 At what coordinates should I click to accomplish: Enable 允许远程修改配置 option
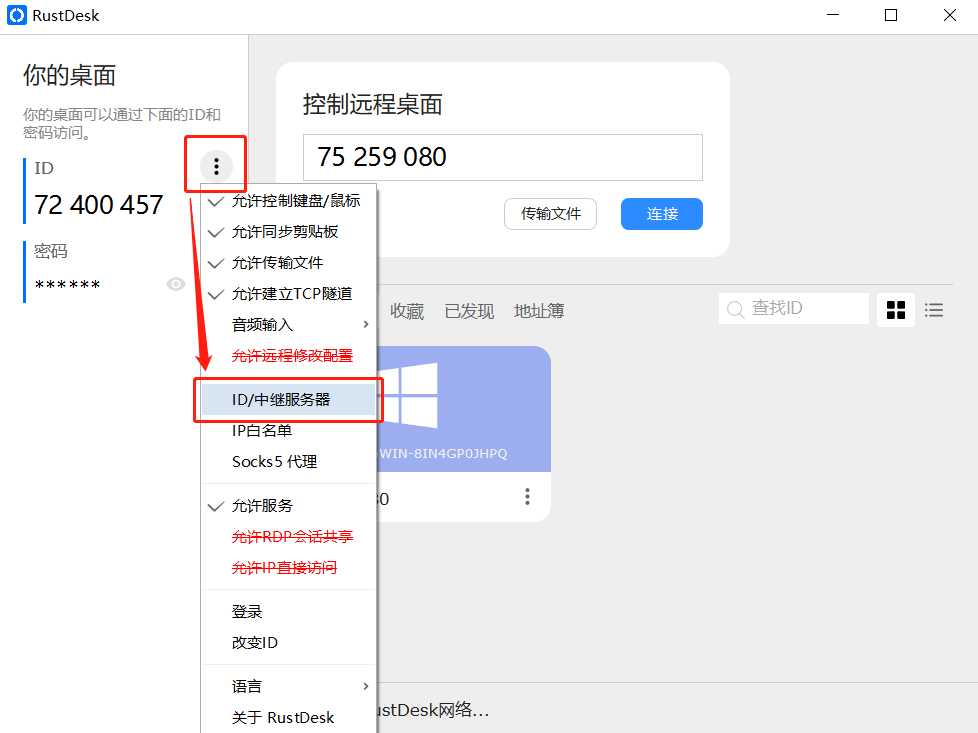[x=289, y=356]
